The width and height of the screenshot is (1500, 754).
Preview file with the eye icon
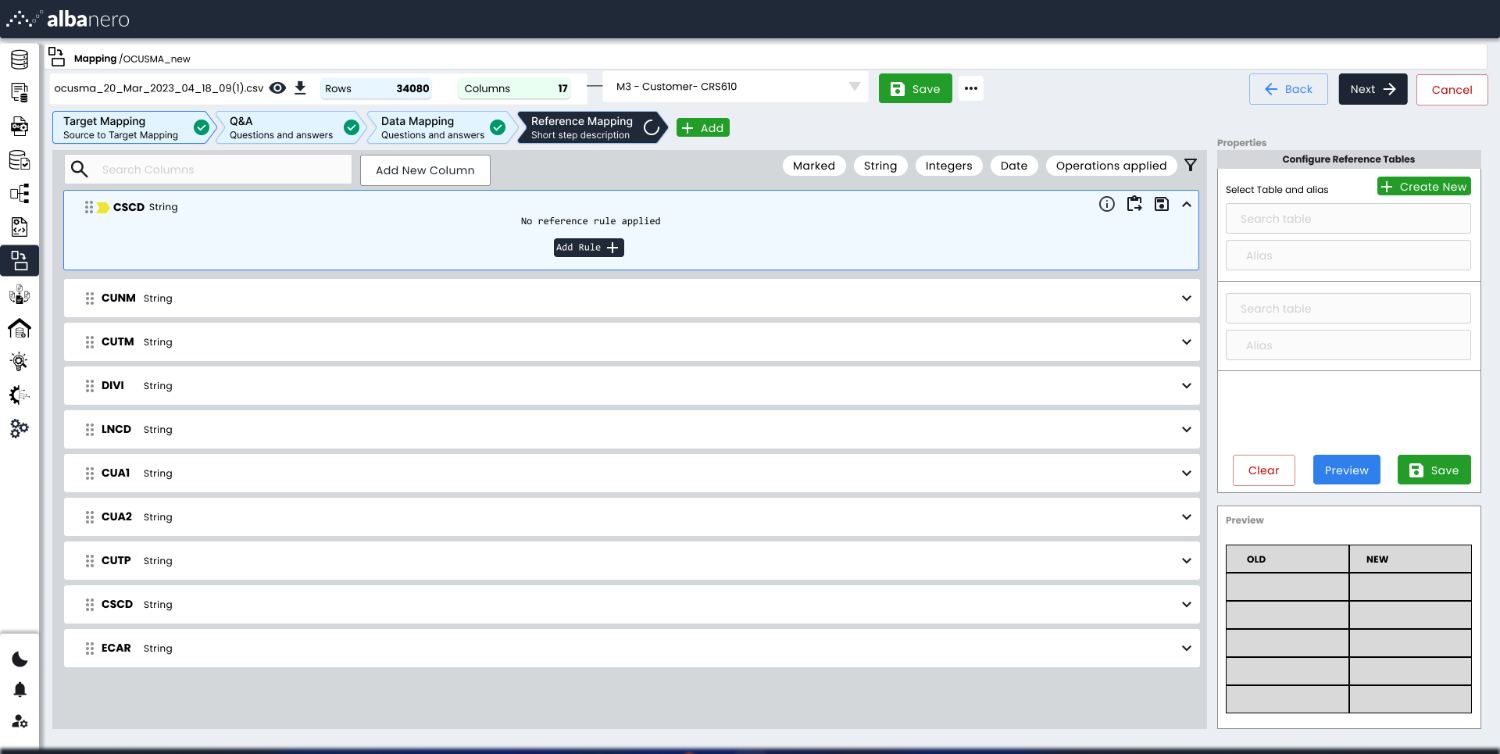278,88
